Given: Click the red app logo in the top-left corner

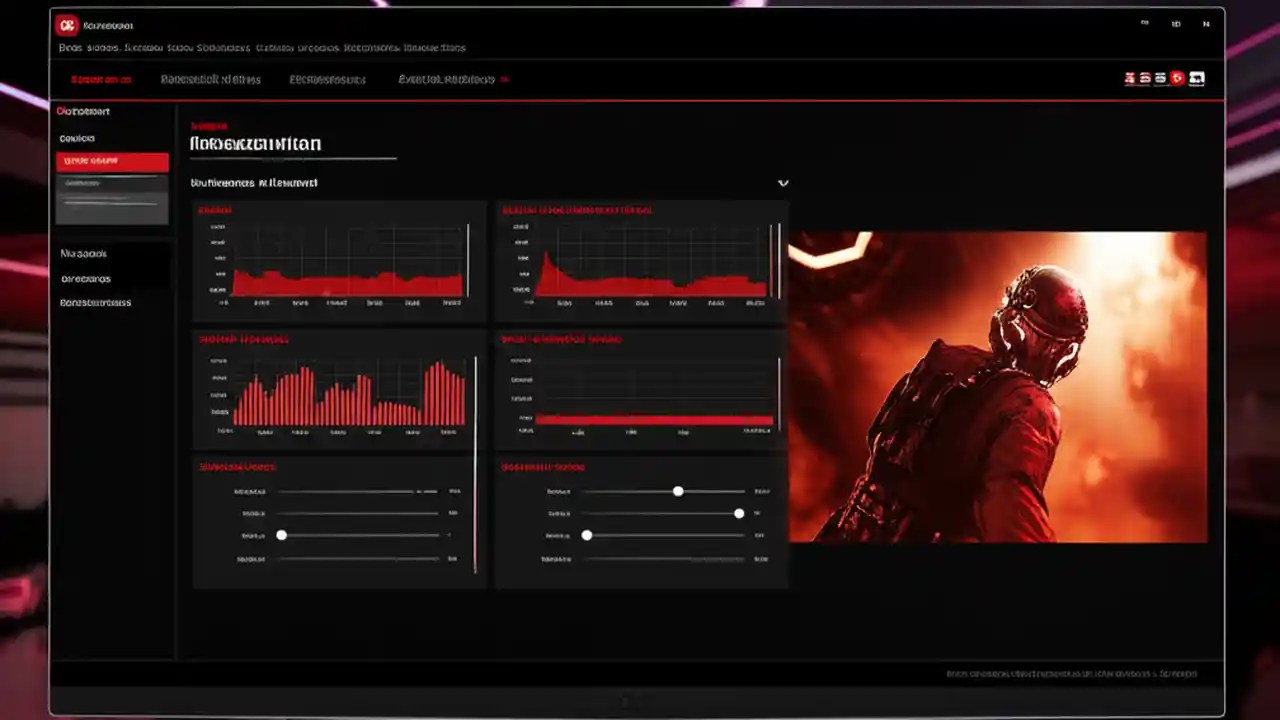Looking at the screenshot, I should (68, 24).
